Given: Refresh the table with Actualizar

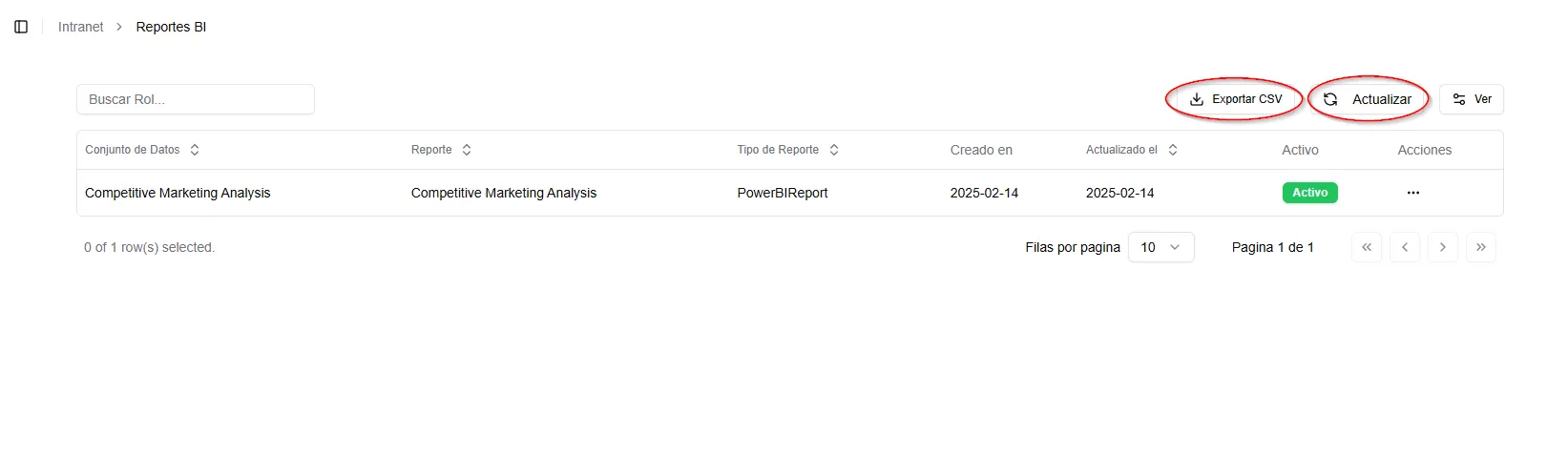Looking at the screenshot, I should coord(1368,99).
